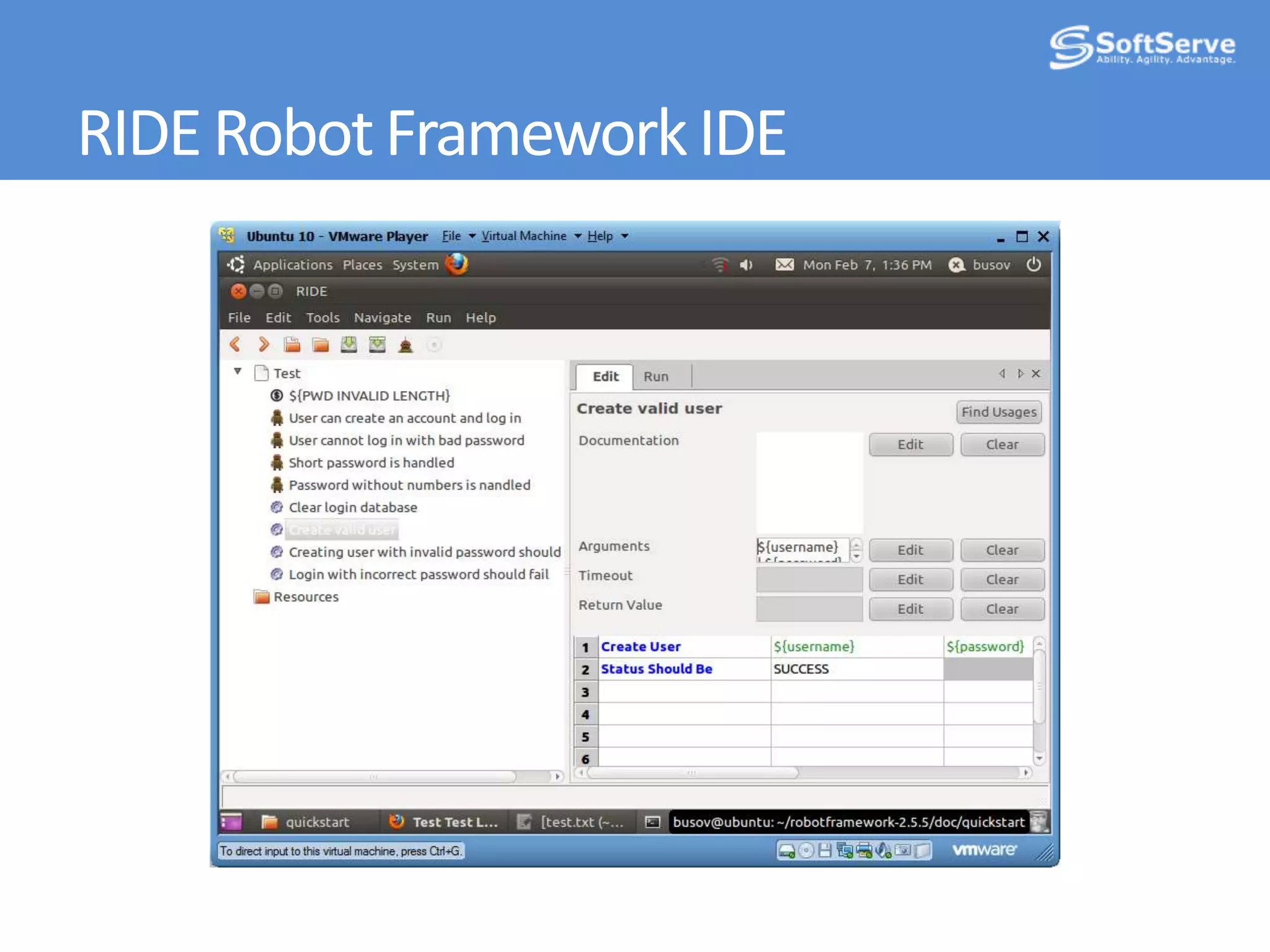This screenshot has height=952, width=1270.
Task: Click the Go Back arrow in RIDE toolbar
Action: pyautogui.click(x=235, y=345)
